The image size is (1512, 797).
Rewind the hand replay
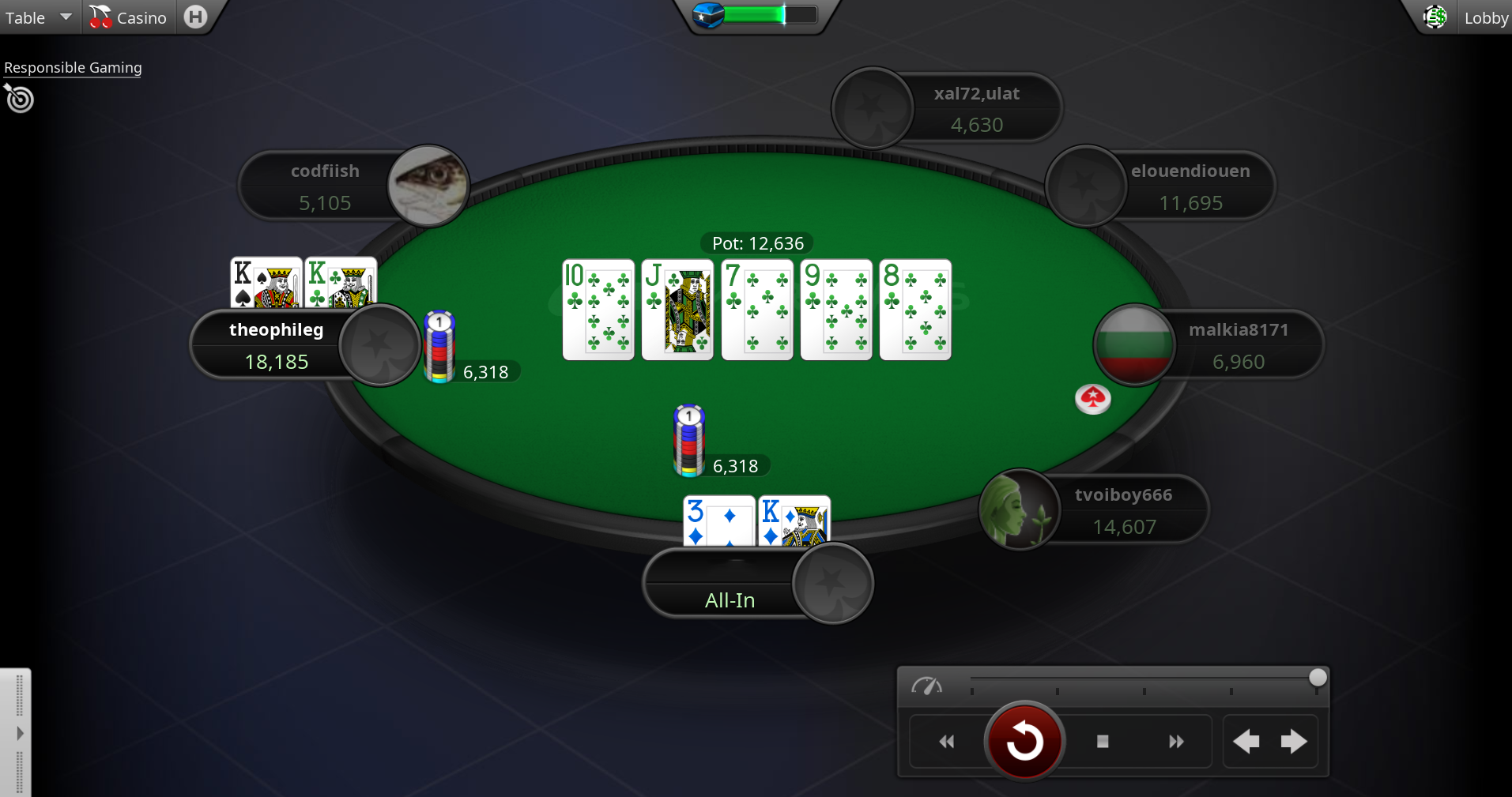[x=947, y=741]
